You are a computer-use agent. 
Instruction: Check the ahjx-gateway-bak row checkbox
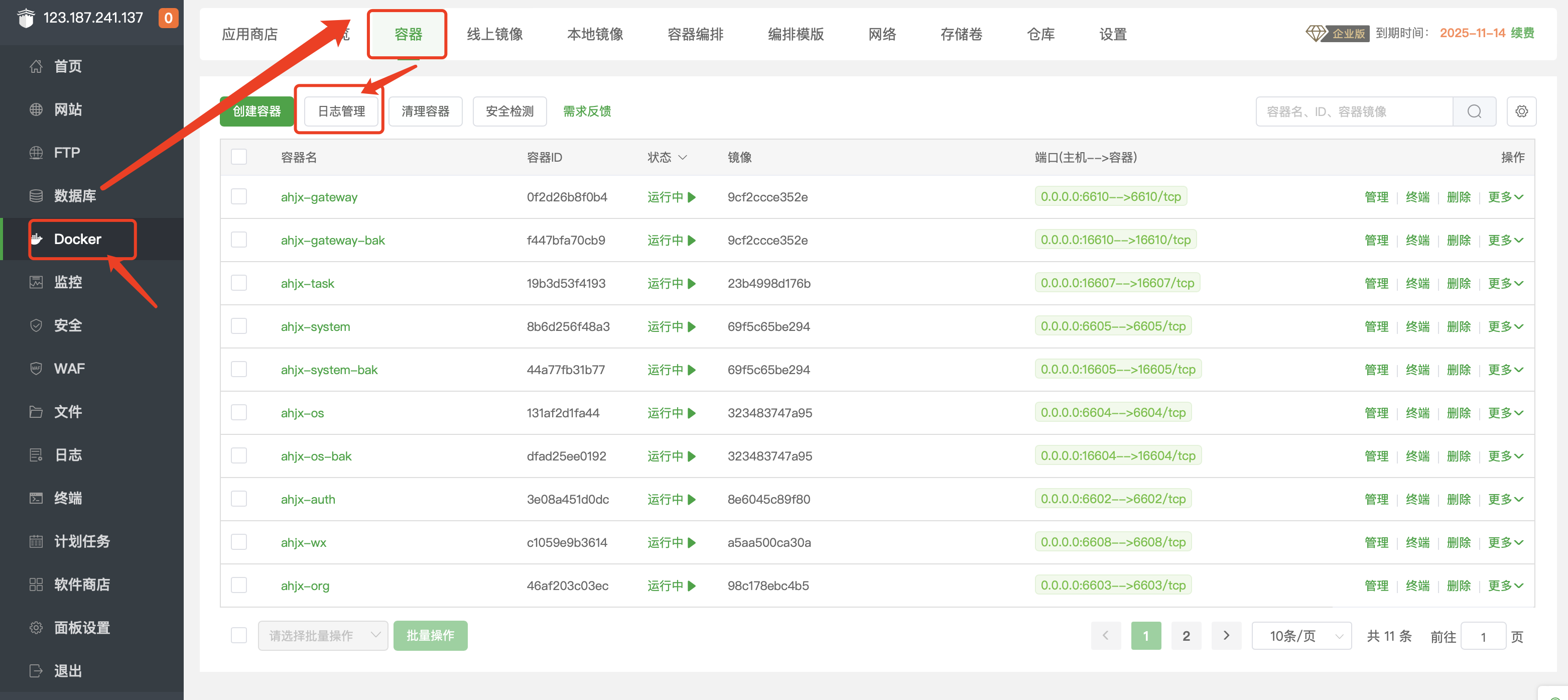(238, 240)
